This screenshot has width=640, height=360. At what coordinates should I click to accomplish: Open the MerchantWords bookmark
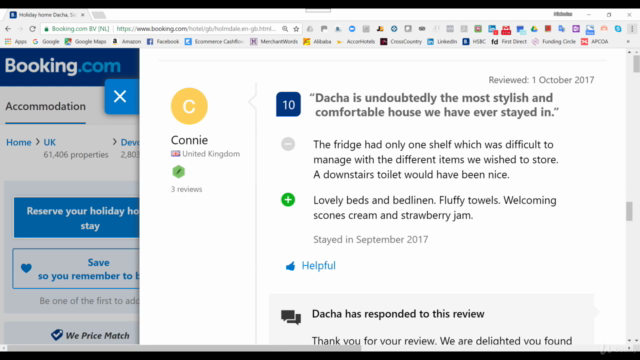tap(274, 42)
